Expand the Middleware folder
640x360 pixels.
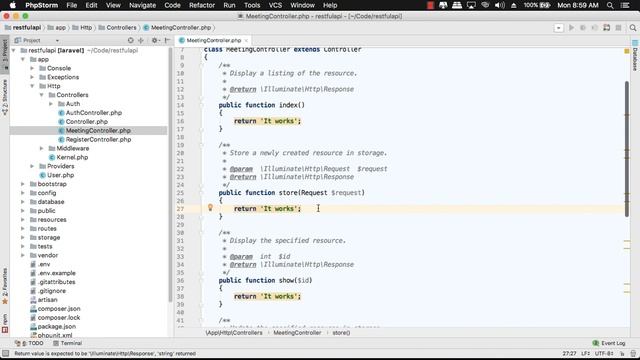coord(42,149)
